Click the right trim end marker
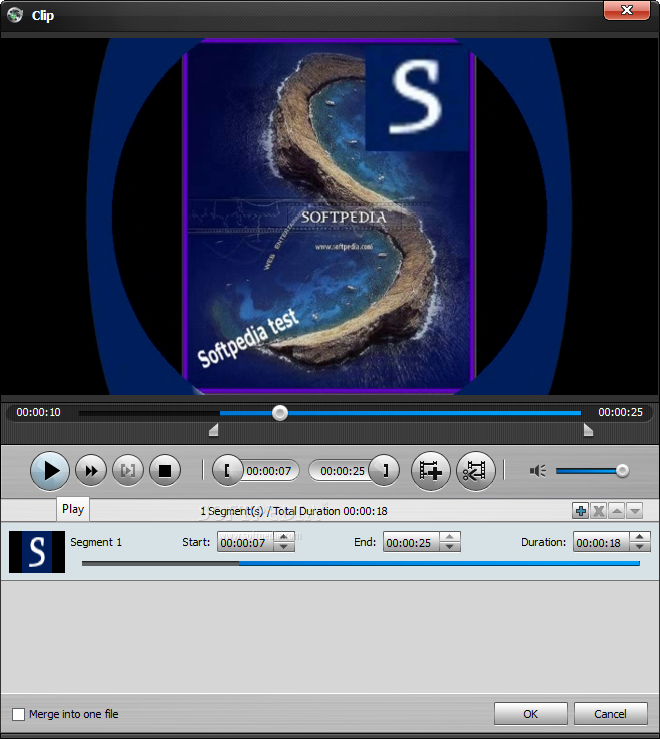This screenshot has width=660, height=739. [x=588, y=430]
